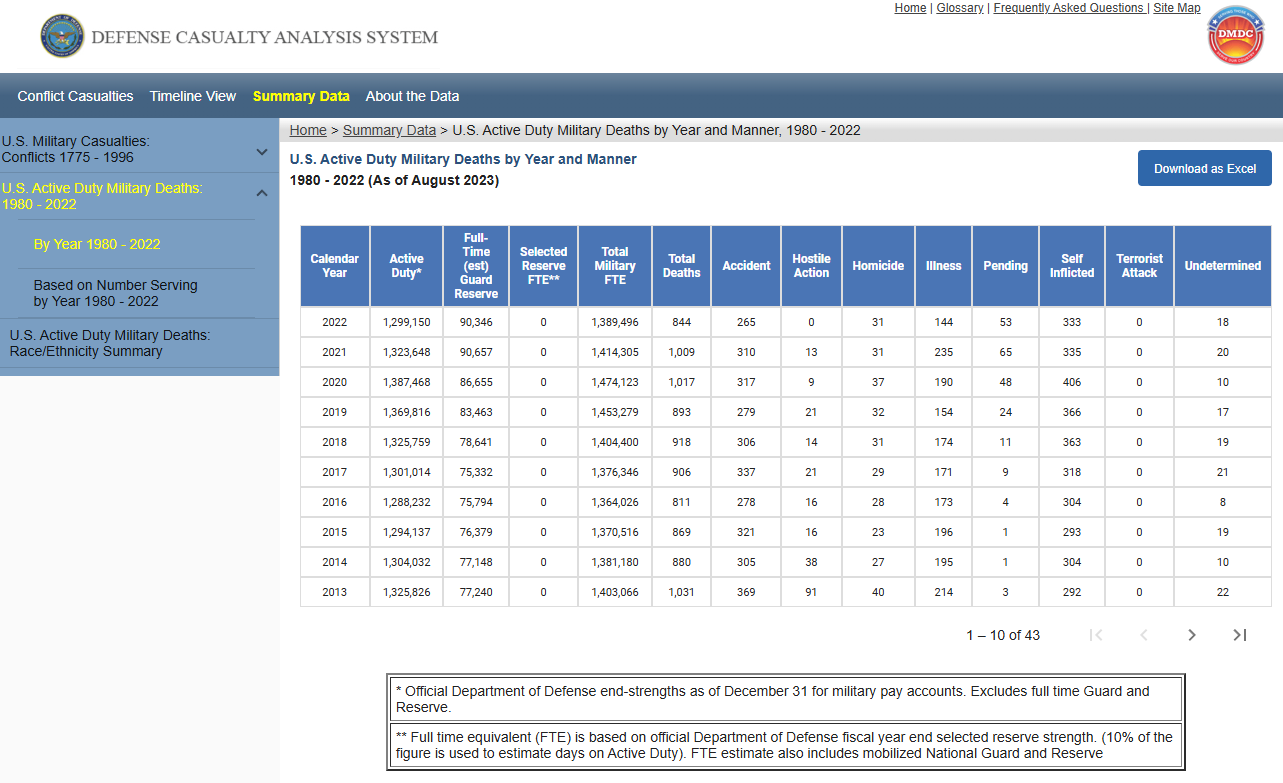Click the Department of Defense seal logo
This screenshot has height=783, width=1283.
(62, 36)
